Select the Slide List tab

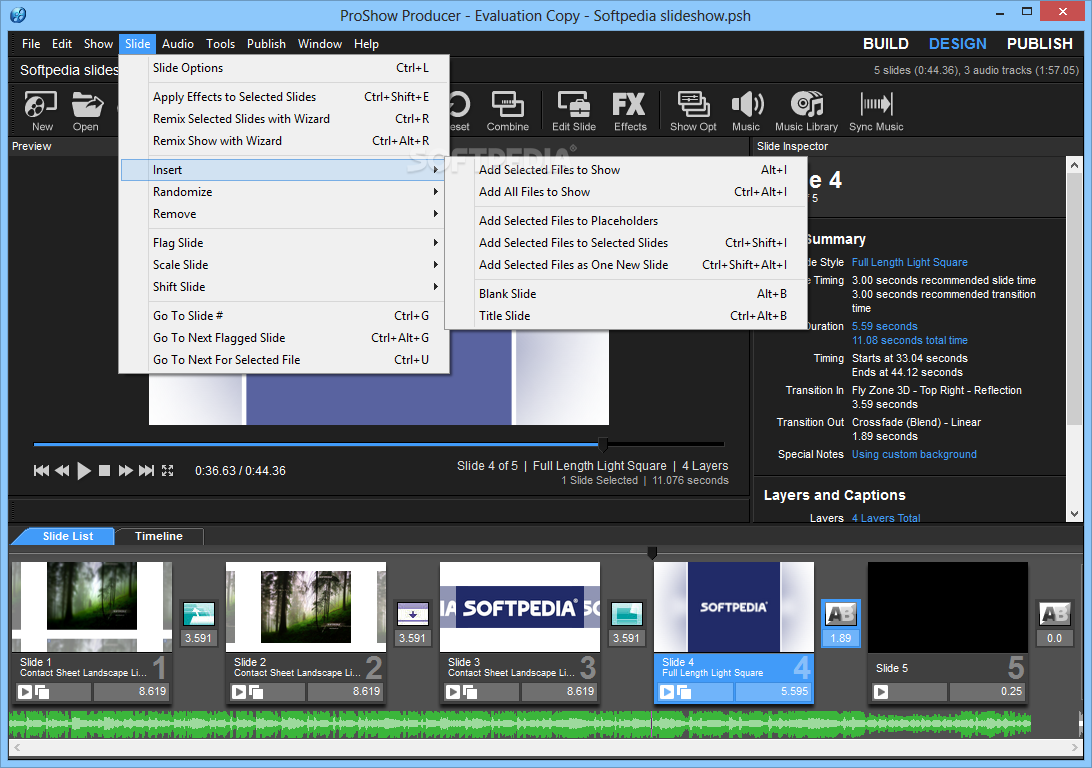point(68,536)
